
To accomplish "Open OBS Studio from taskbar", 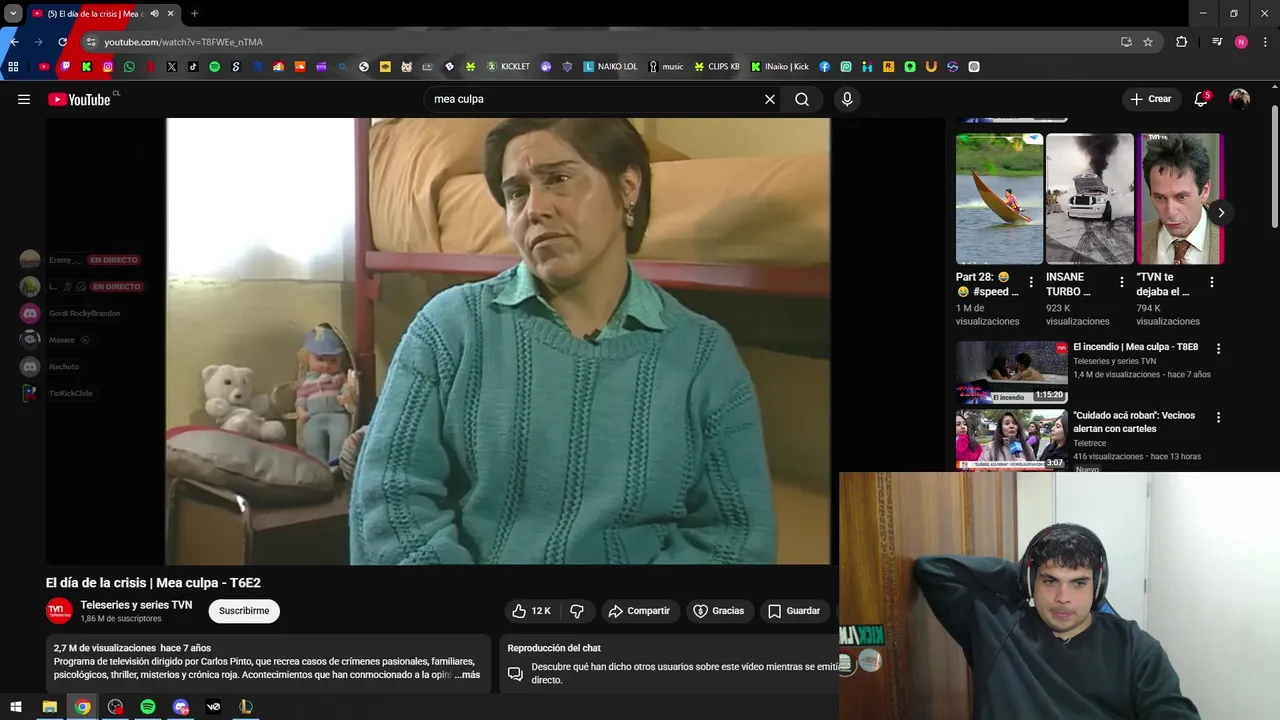I will tap(115, 707).
